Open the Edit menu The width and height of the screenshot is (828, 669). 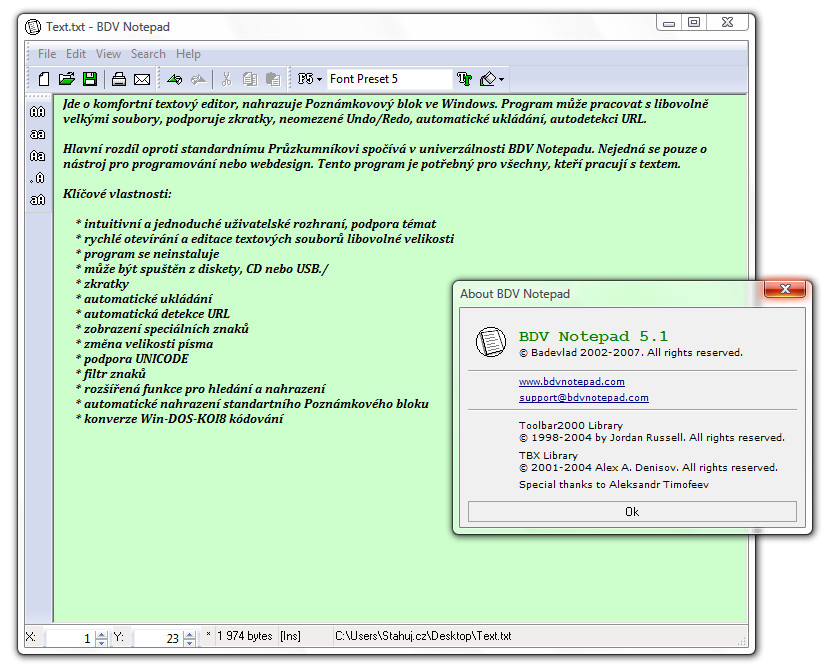tap(76, 54)
